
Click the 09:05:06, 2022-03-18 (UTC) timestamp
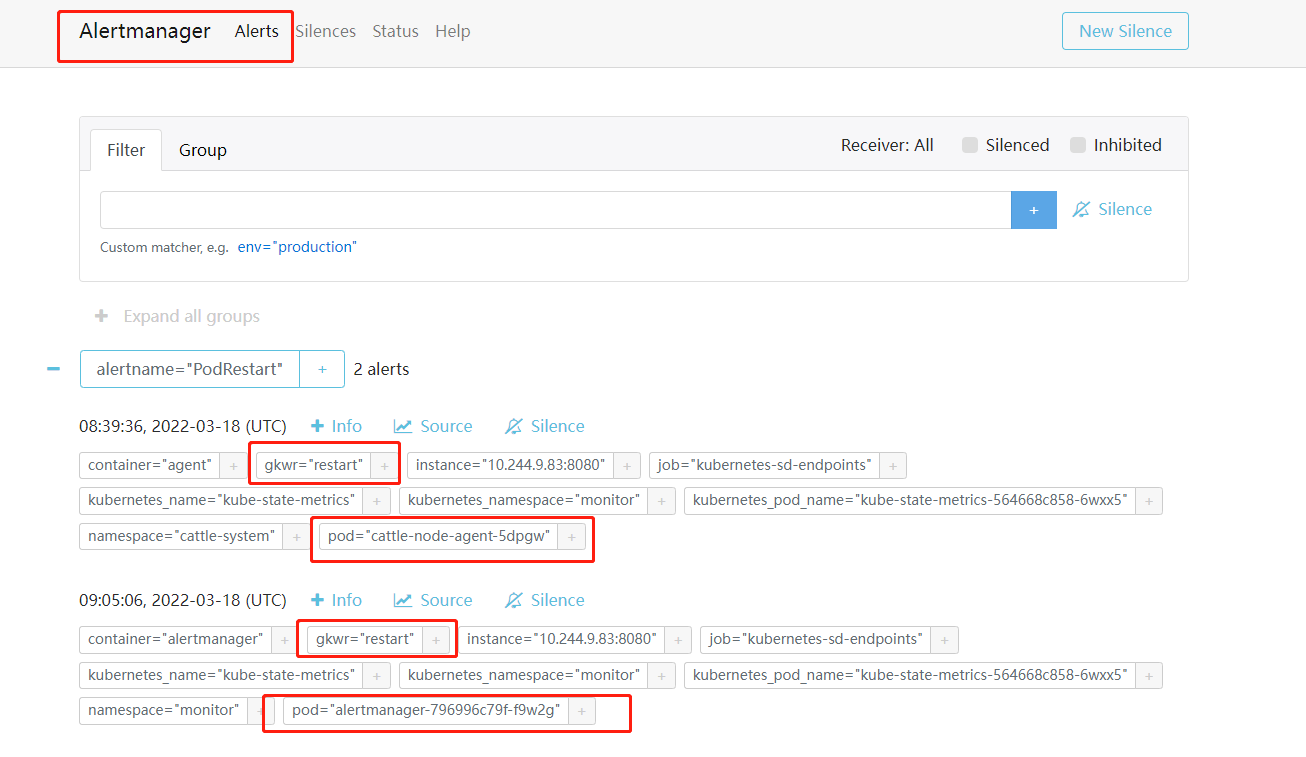tap(183, 600)
